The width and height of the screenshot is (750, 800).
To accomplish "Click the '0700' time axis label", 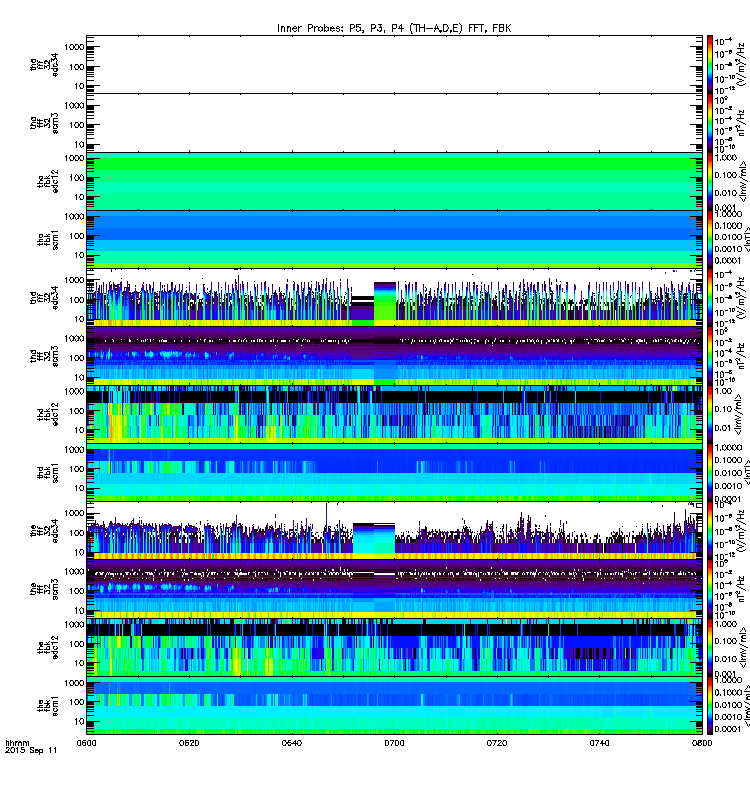I will [x=394, y=743].
